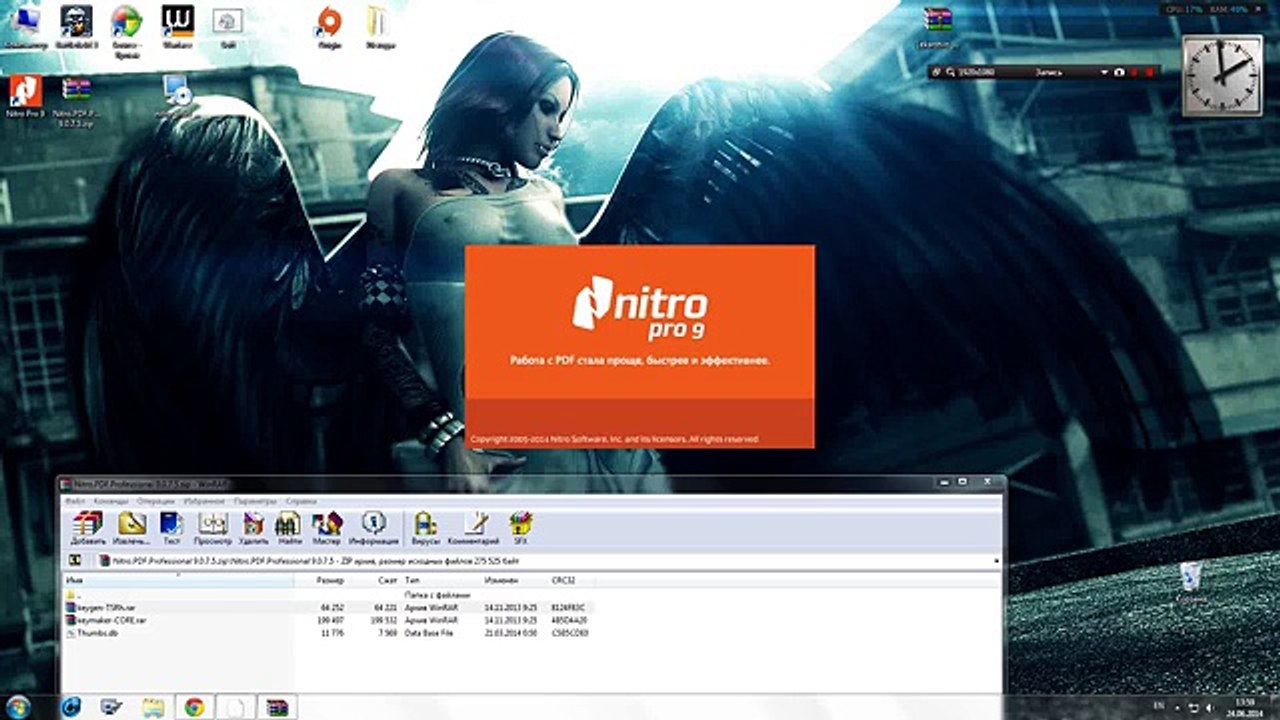Select keygen-TSRh.rar in the archive list
This screenshot has width=1280, height=720.
tap(330, 607)
